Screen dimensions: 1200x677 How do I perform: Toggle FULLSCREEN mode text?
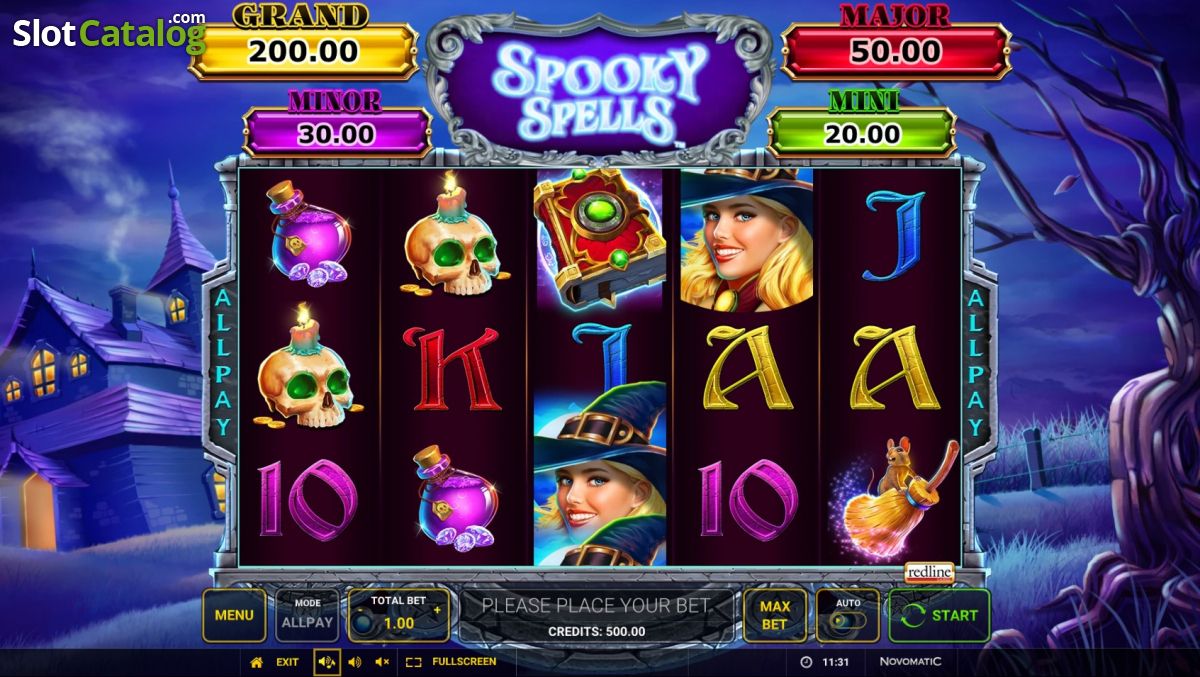tap(464, 662)
